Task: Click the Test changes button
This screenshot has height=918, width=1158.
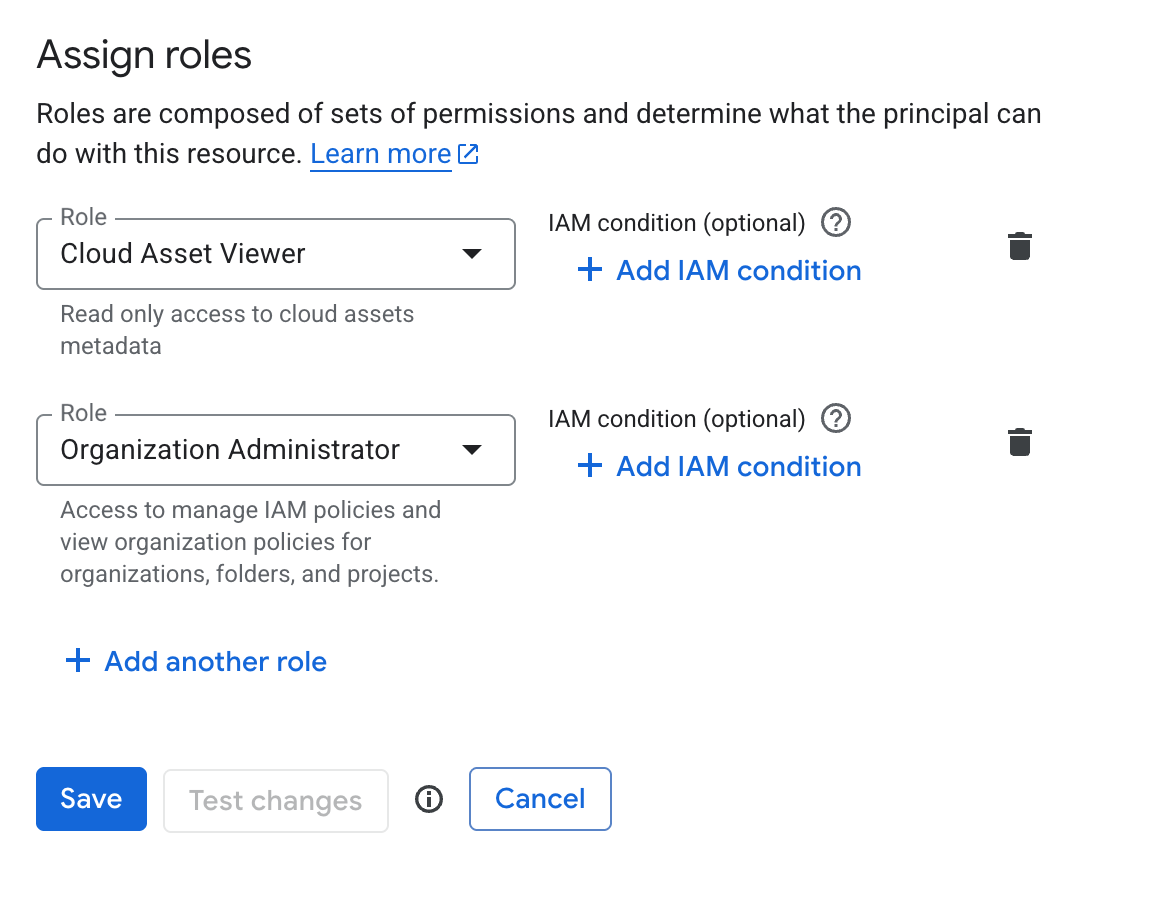Action: point(276,800)
